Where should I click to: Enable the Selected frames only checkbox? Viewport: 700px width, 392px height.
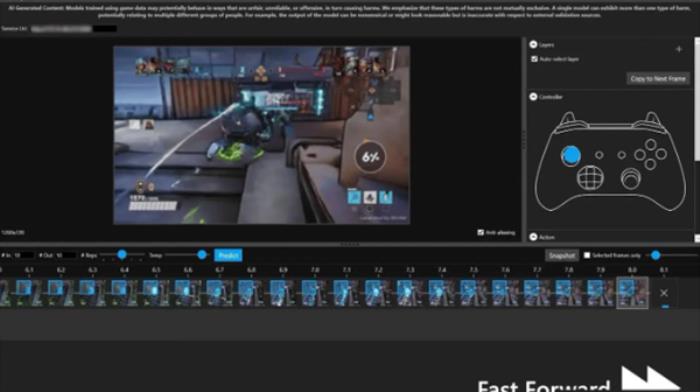(x=587, y=255)
